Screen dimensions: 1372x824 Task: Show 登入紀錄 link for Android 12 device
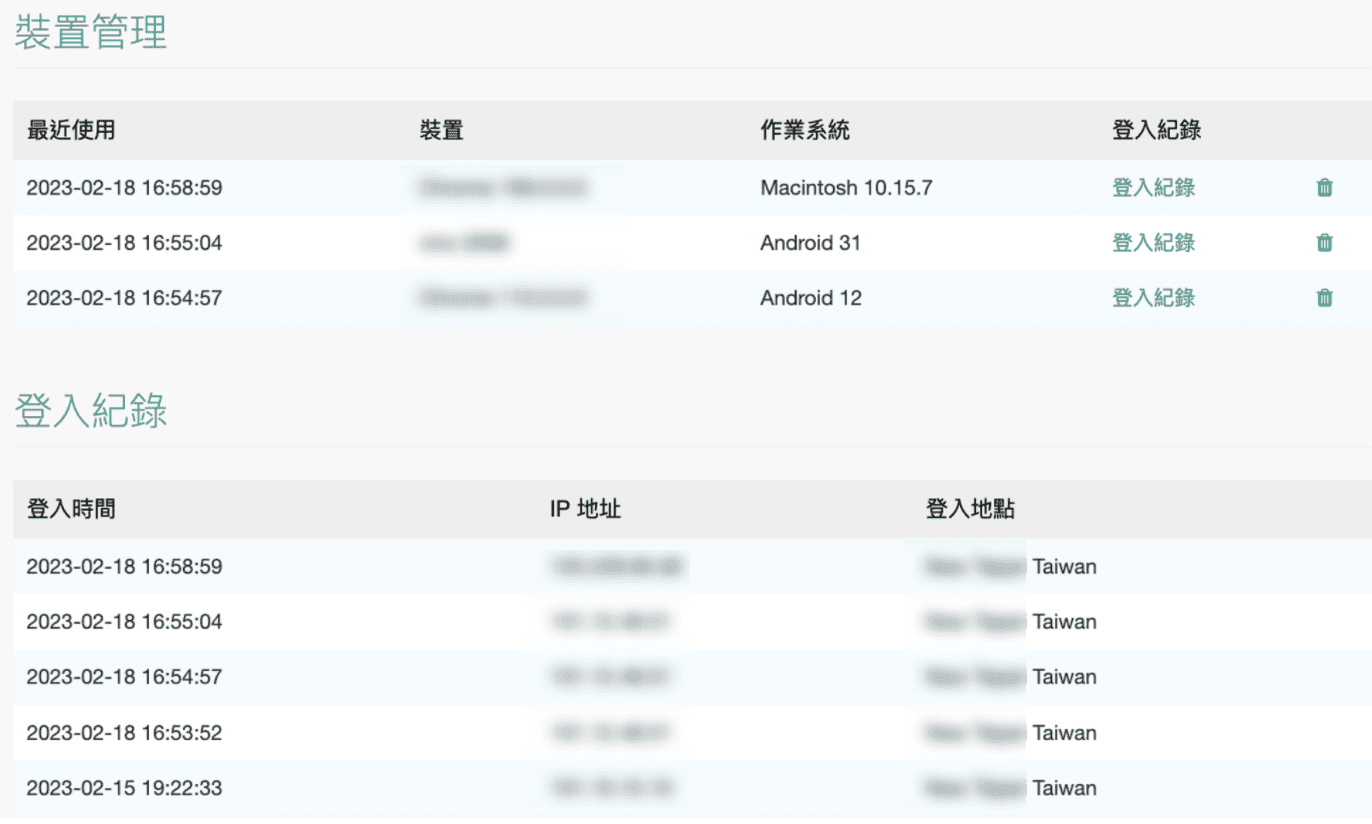click(x=1153, y=297)
